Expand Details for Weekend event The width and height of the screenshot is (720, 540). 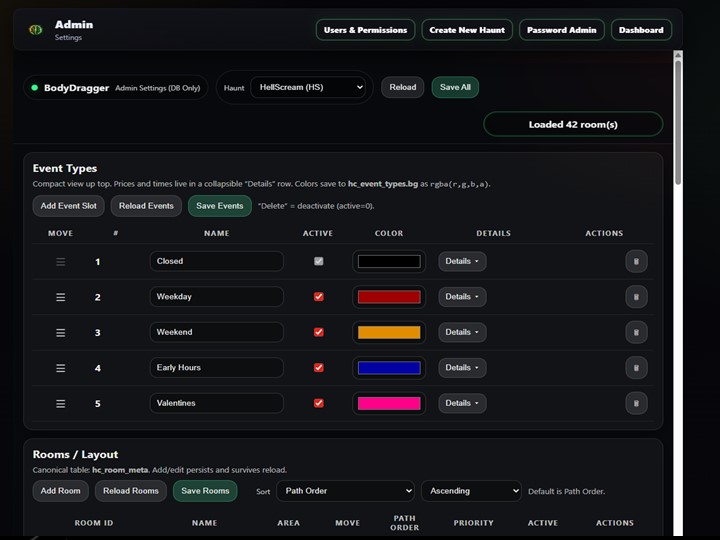[462, 332]
